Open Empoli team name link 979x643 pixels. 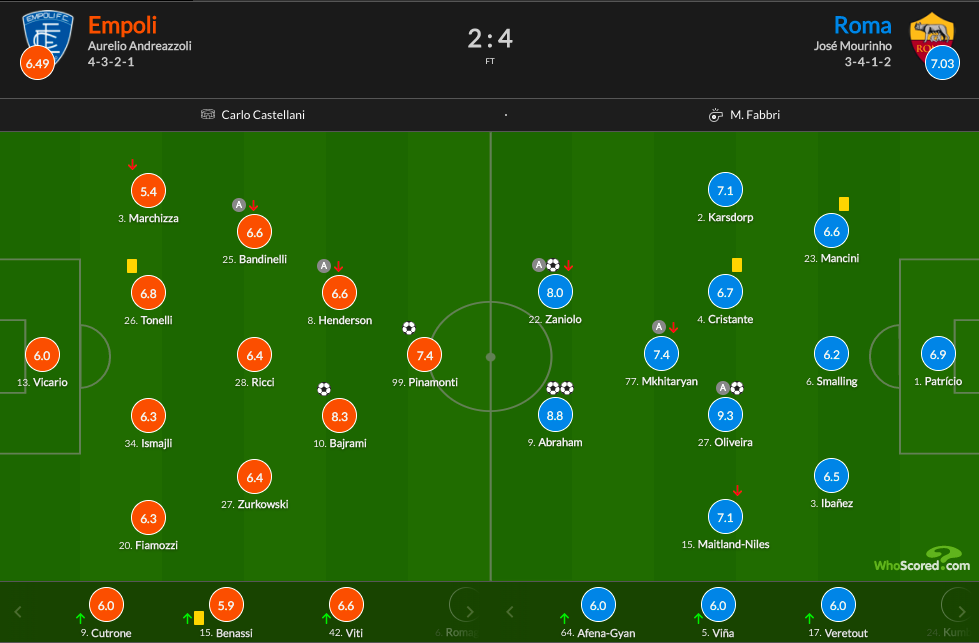tap(122, 26)
